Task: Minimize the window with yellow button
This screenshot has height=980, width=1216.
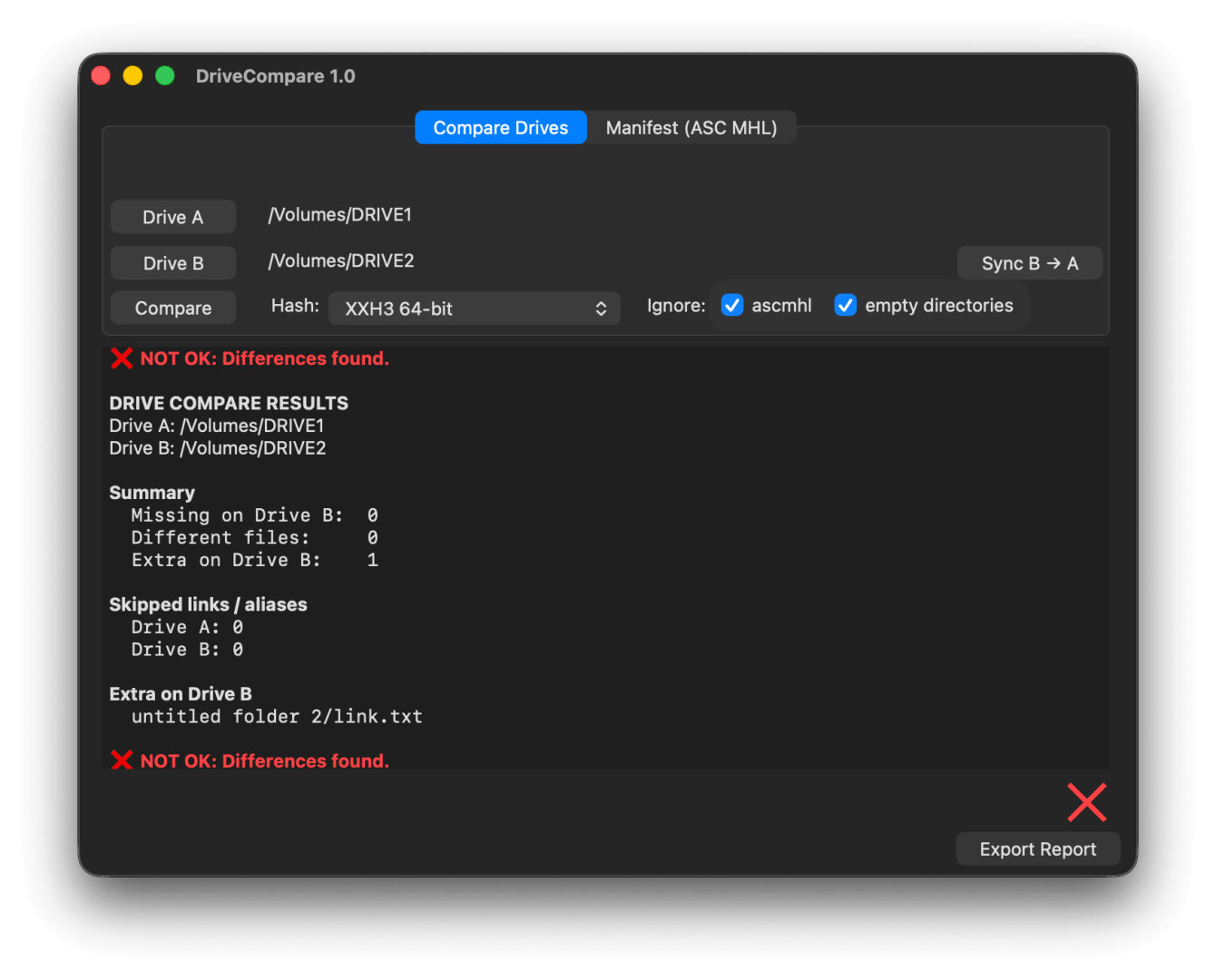Action: 132,75
